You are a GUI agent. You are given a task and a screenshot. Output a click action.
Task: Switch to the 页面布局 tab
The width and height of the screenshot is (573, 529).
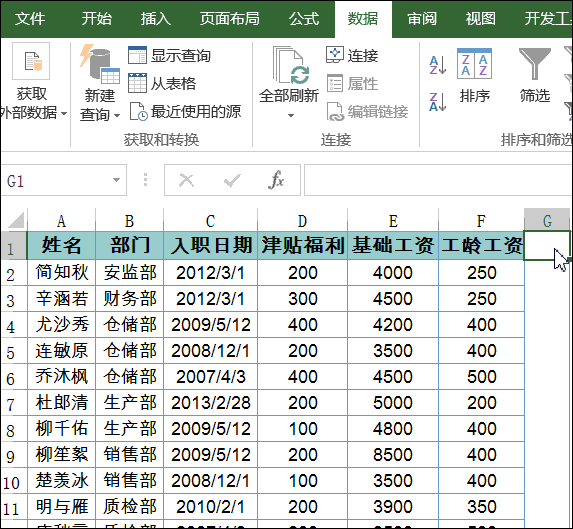229,19
